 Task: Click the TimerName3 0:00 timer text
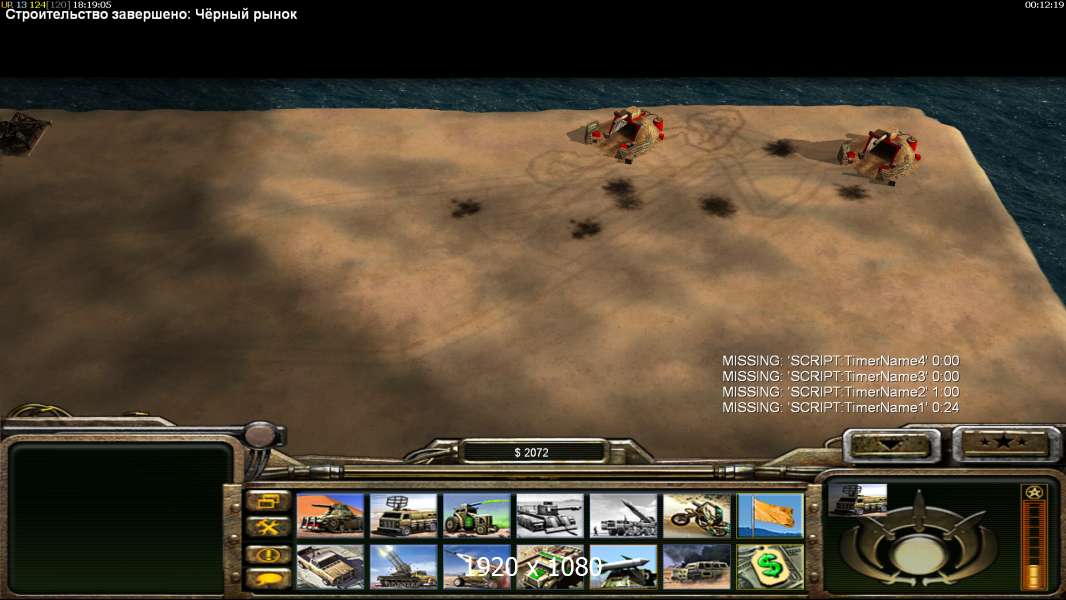coord(840,376)
